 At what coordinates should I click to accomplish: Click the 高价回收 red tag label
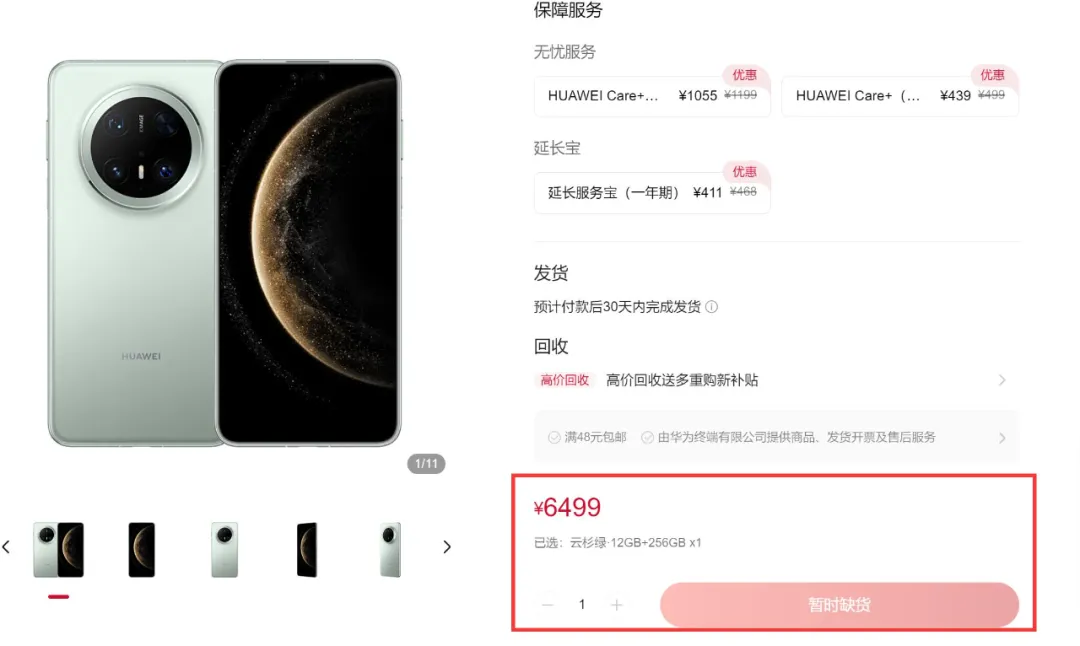coord(564,380)
